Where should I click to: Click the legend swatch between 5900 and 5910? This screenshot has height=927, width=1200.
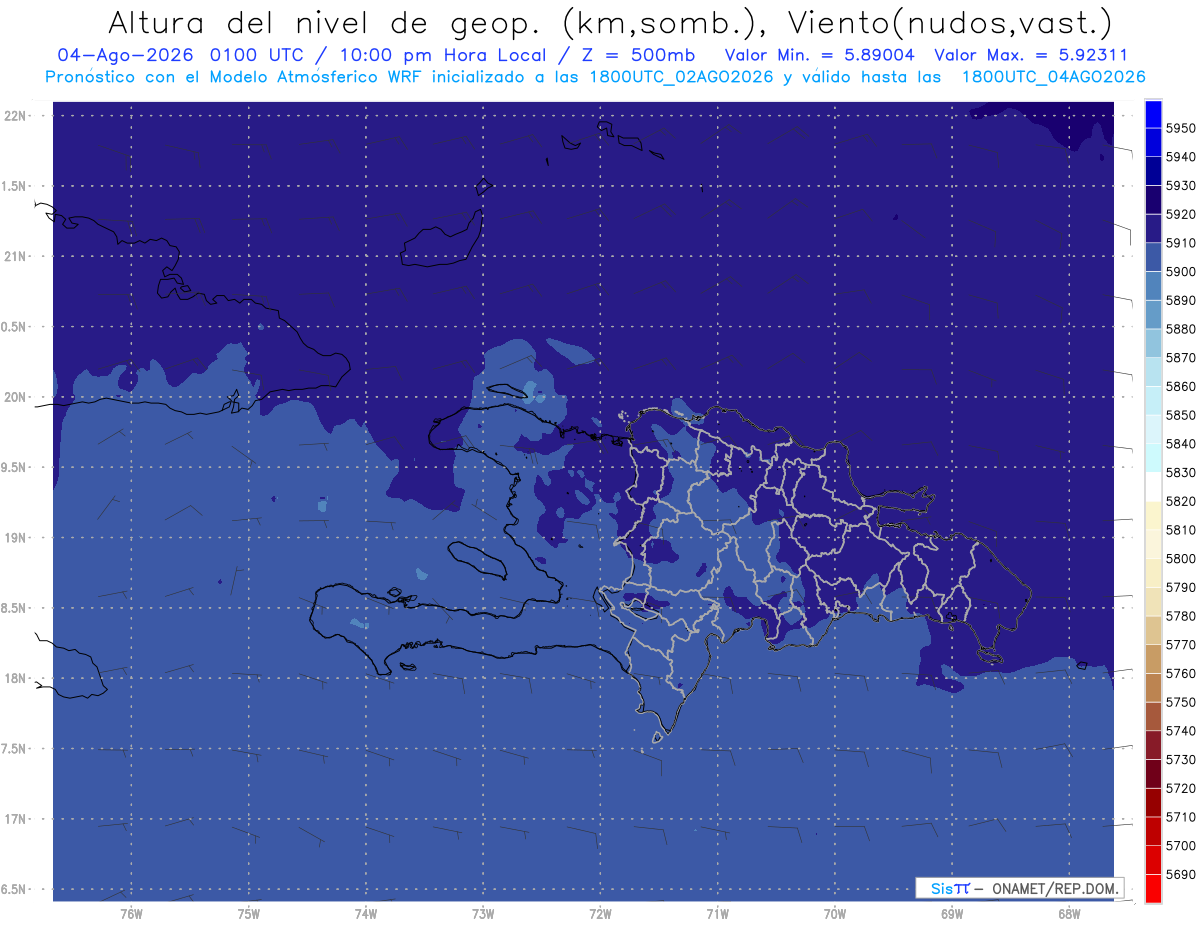(1153, 257)
